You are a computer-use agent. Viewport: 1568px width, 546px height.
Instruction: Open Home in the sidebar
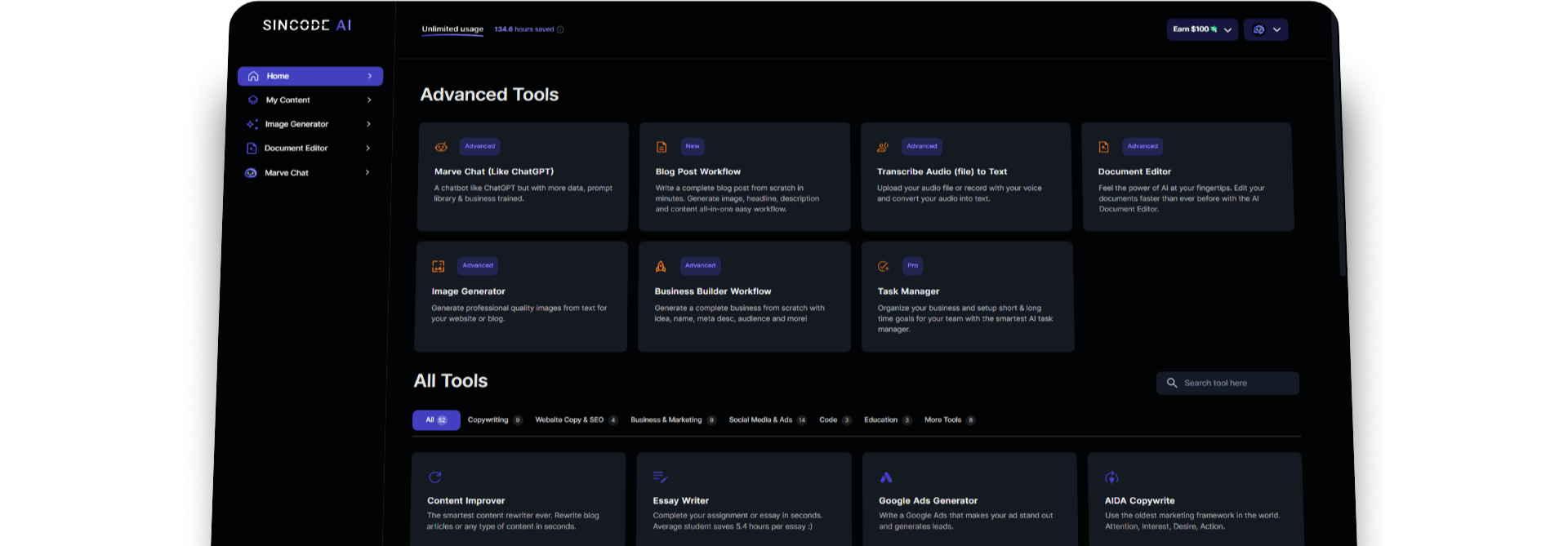[310, 76]
